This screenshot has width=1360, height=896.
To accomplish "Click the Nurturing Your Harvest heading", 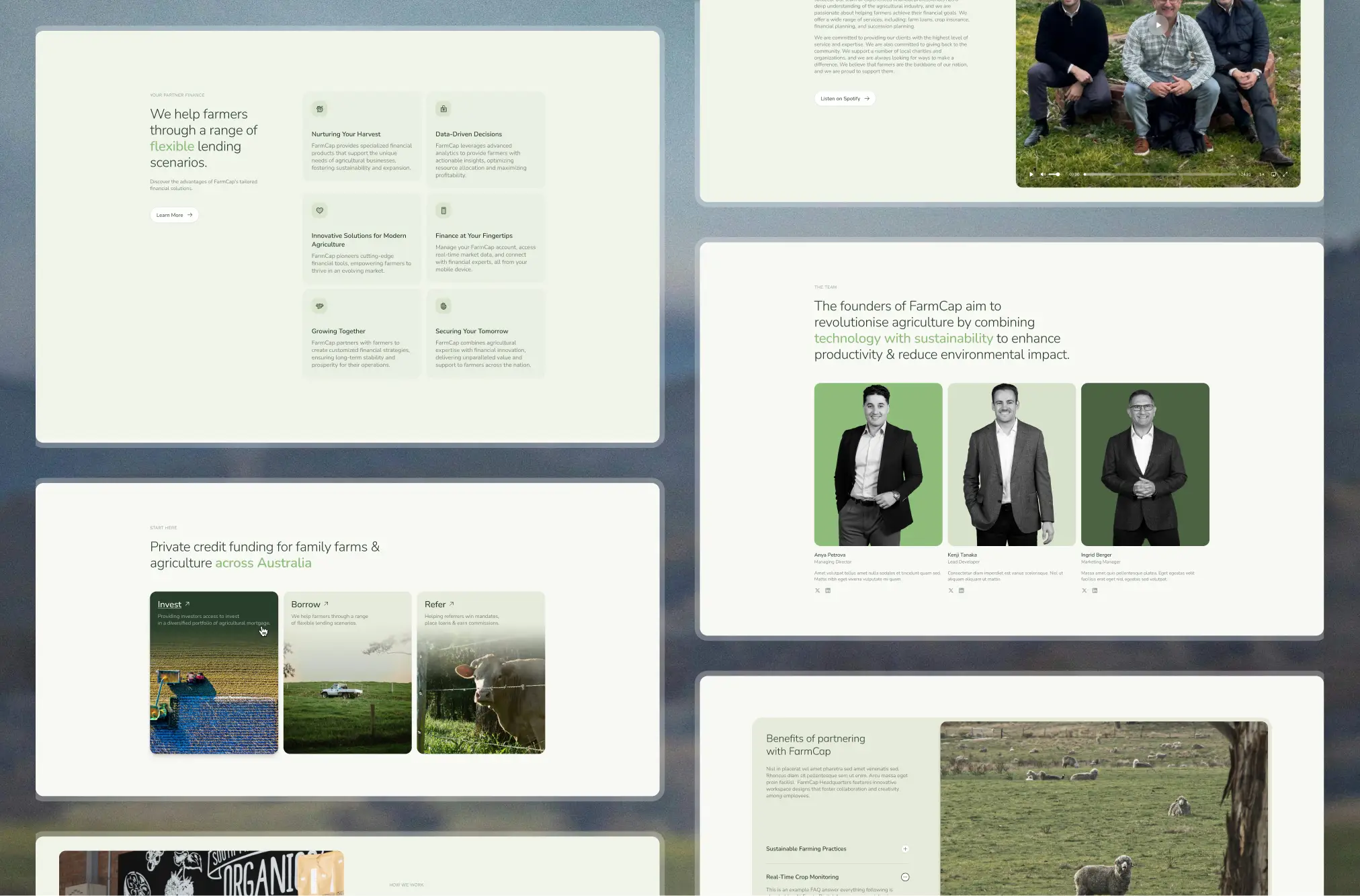I will point(346,134).
